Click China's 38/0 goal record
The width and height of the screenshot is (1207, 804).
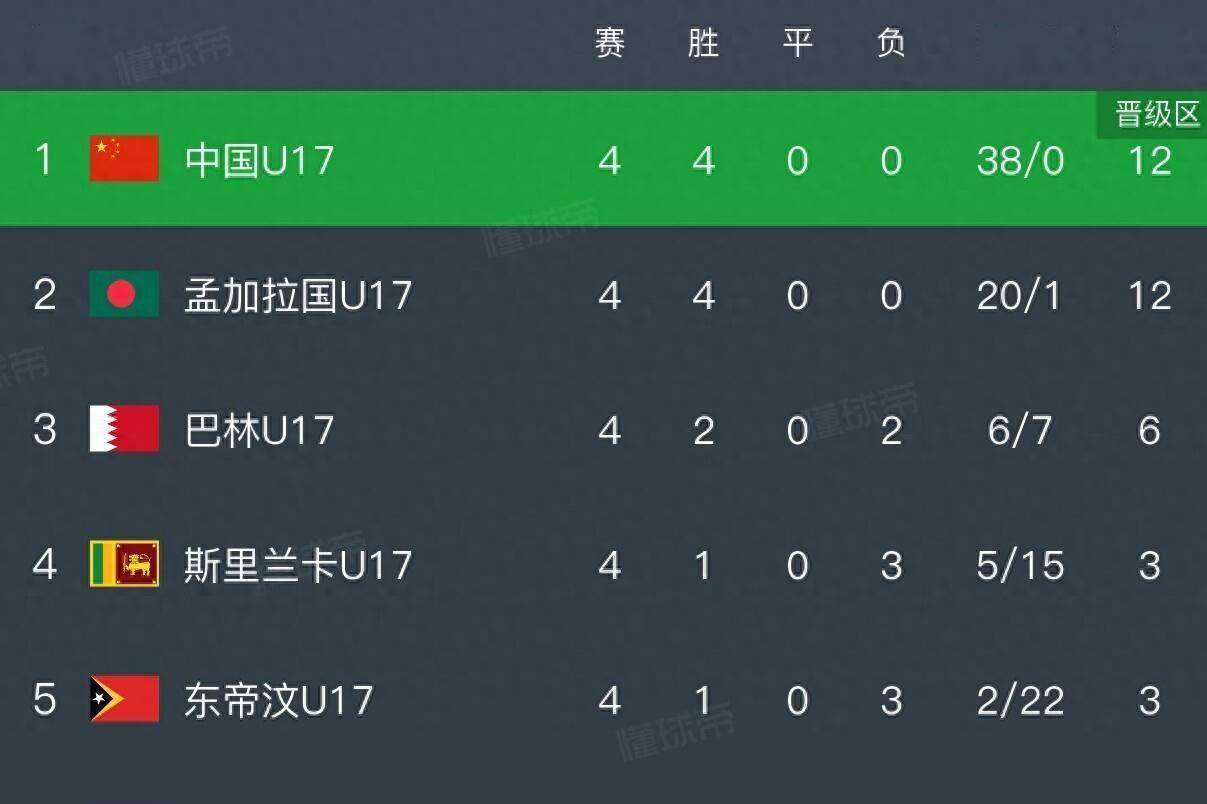(1020, 160)
